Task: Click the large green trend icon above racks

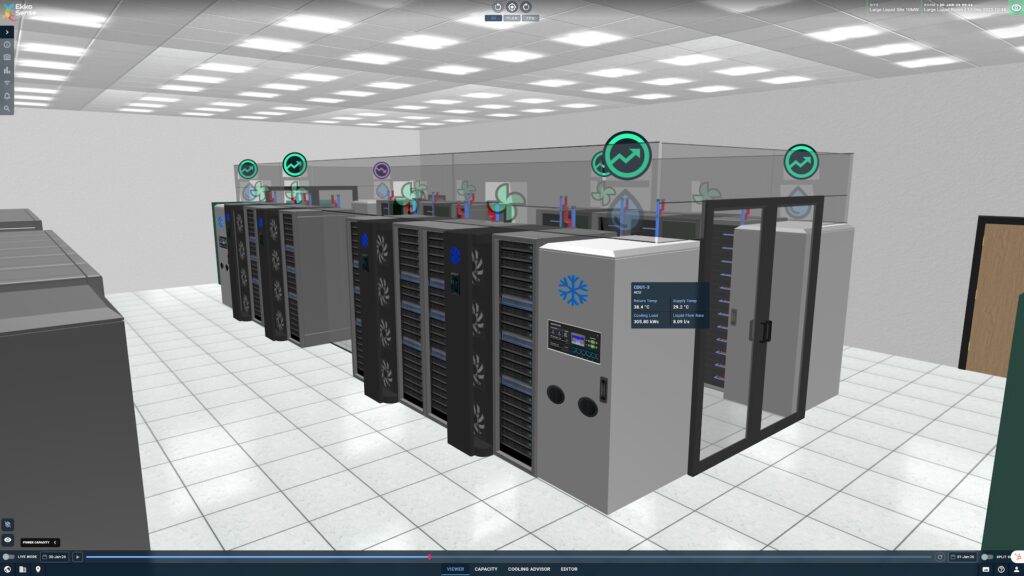Action: [x=627, y=156]
